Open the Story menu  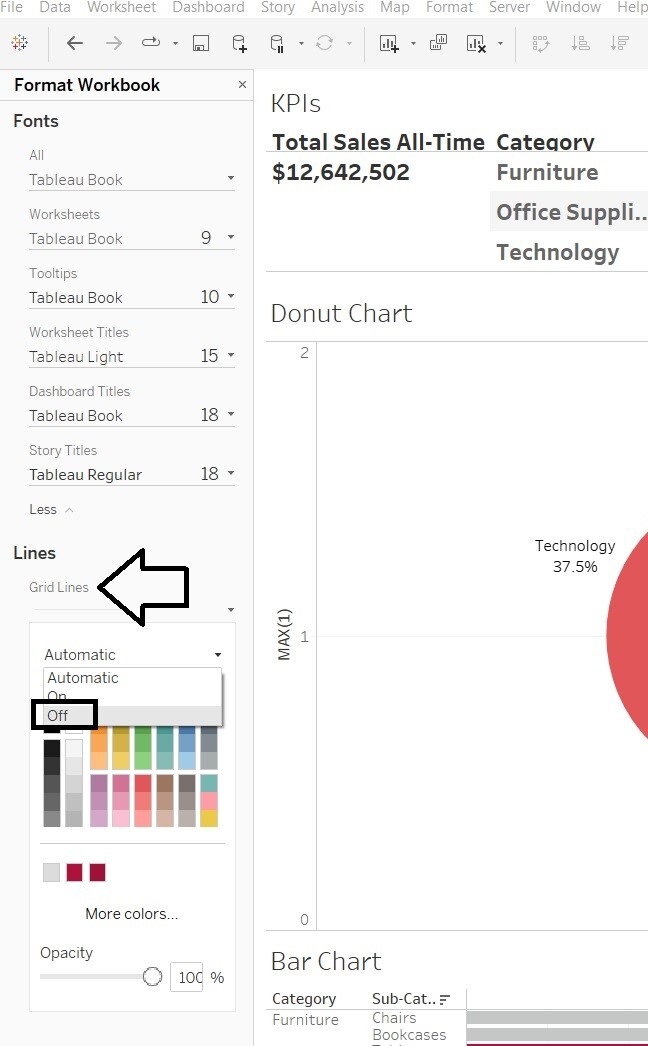point(278,7)
